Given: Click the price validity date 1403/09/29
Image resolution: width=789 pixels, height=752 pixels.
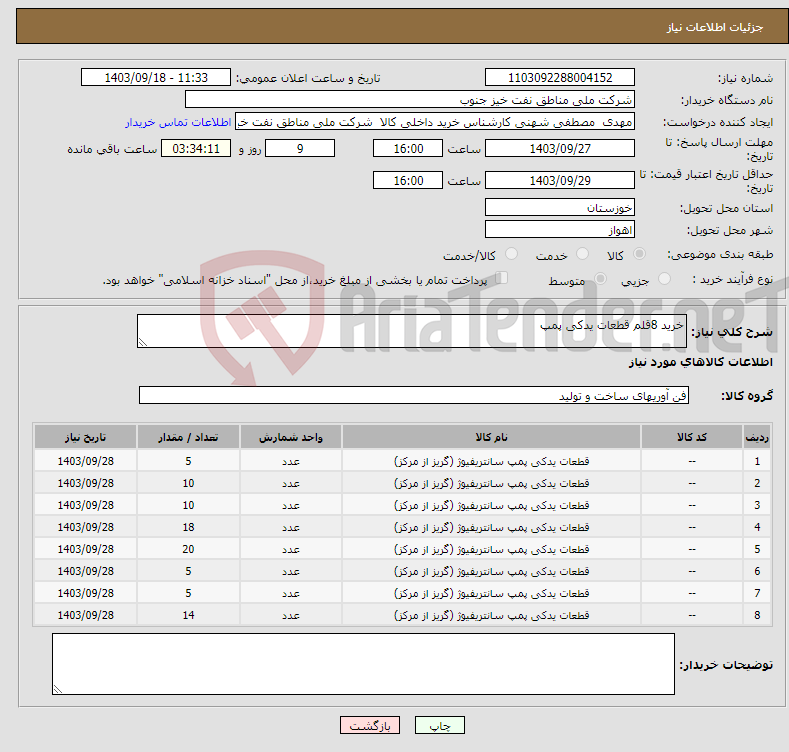Looking at the screenshot, I should (560, 180).
